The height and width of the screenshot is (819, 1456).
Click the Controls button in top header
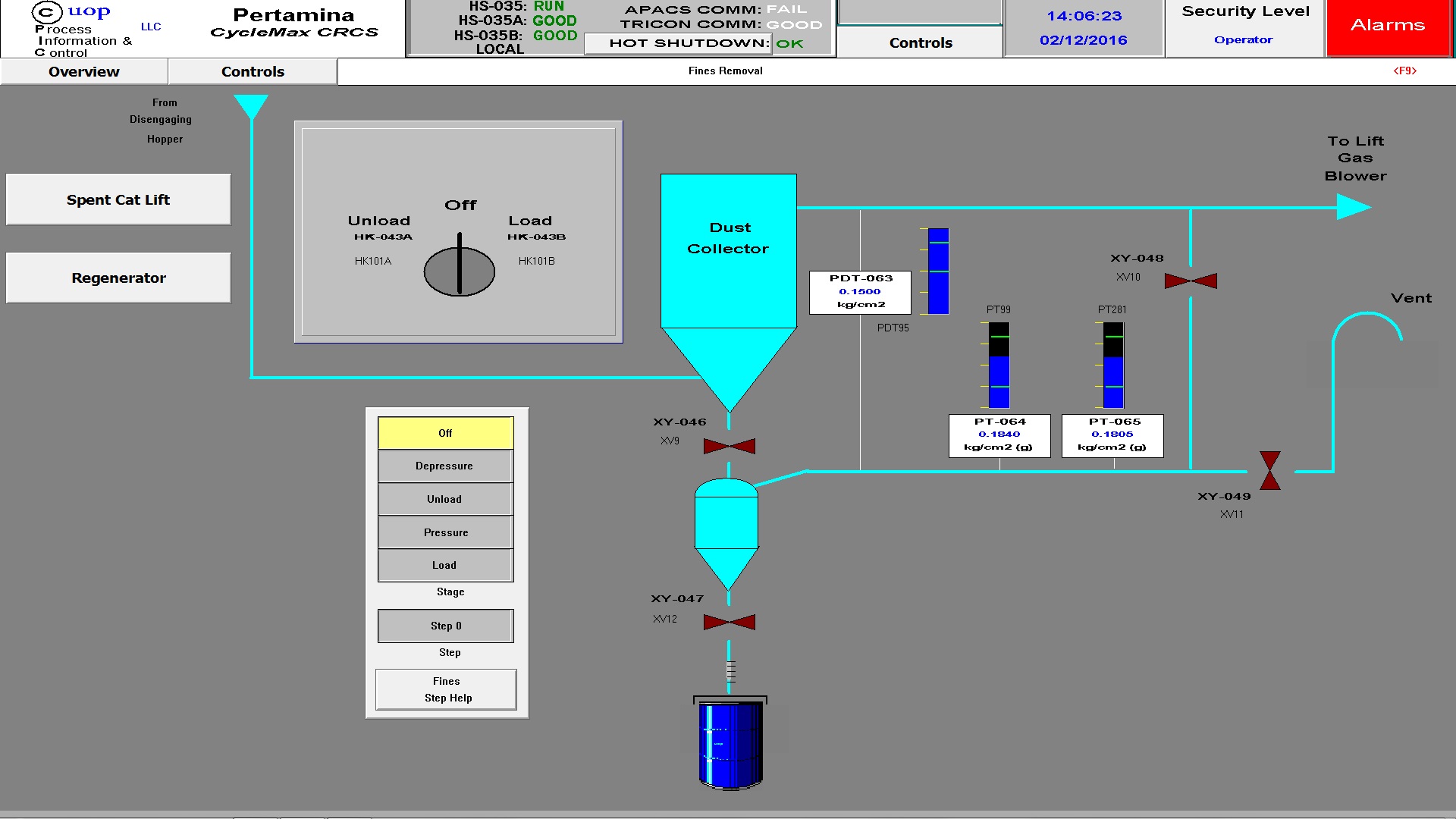[x=921, y=42]
